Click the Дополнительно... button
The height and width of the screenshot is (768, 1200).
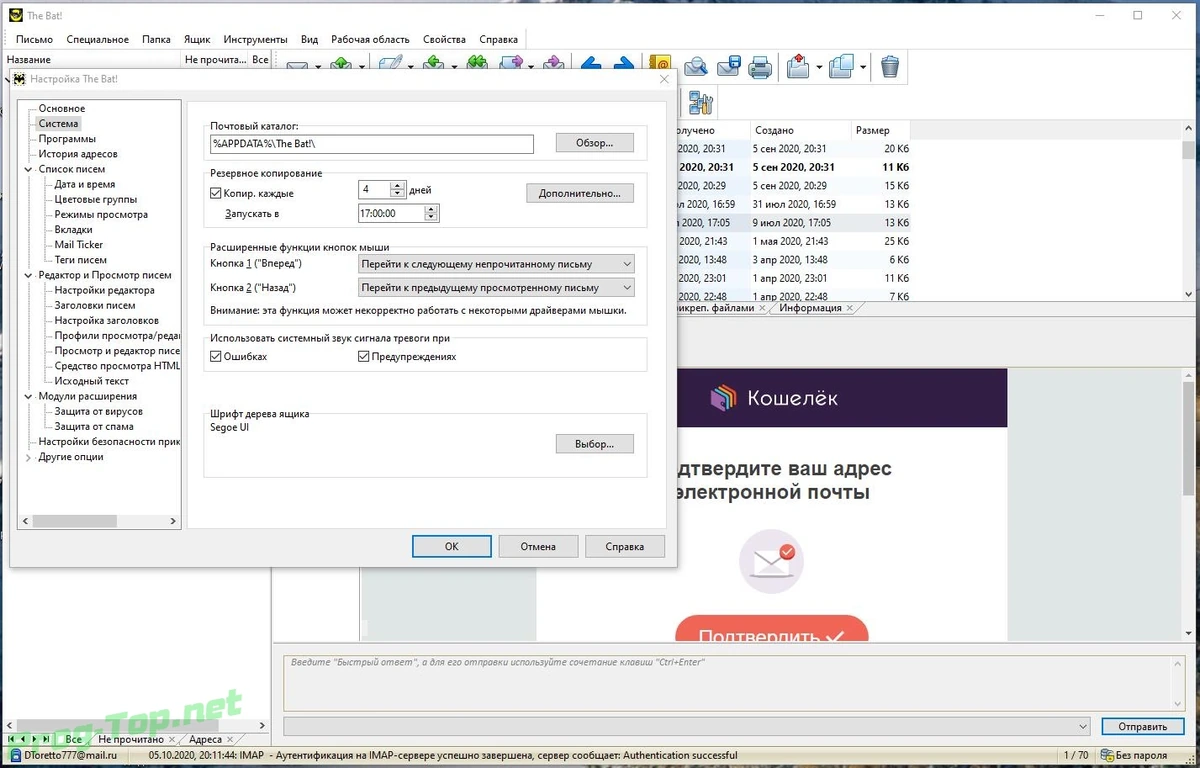tap(580, 193)
